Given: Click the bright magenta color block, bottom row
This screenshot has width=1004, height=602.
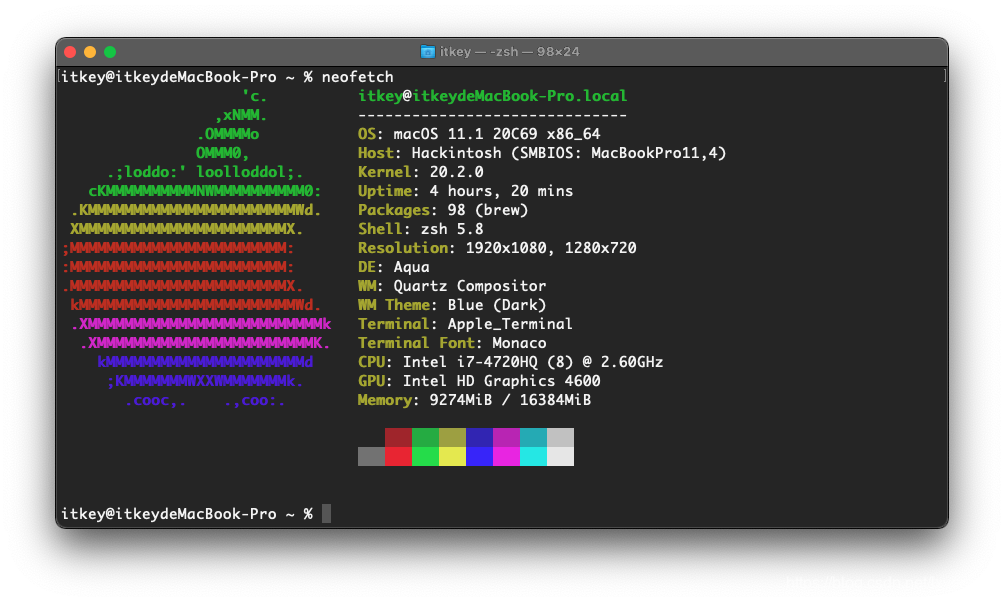Looking at the screenshot, I should pyautogui.click(x=506, y=457).
